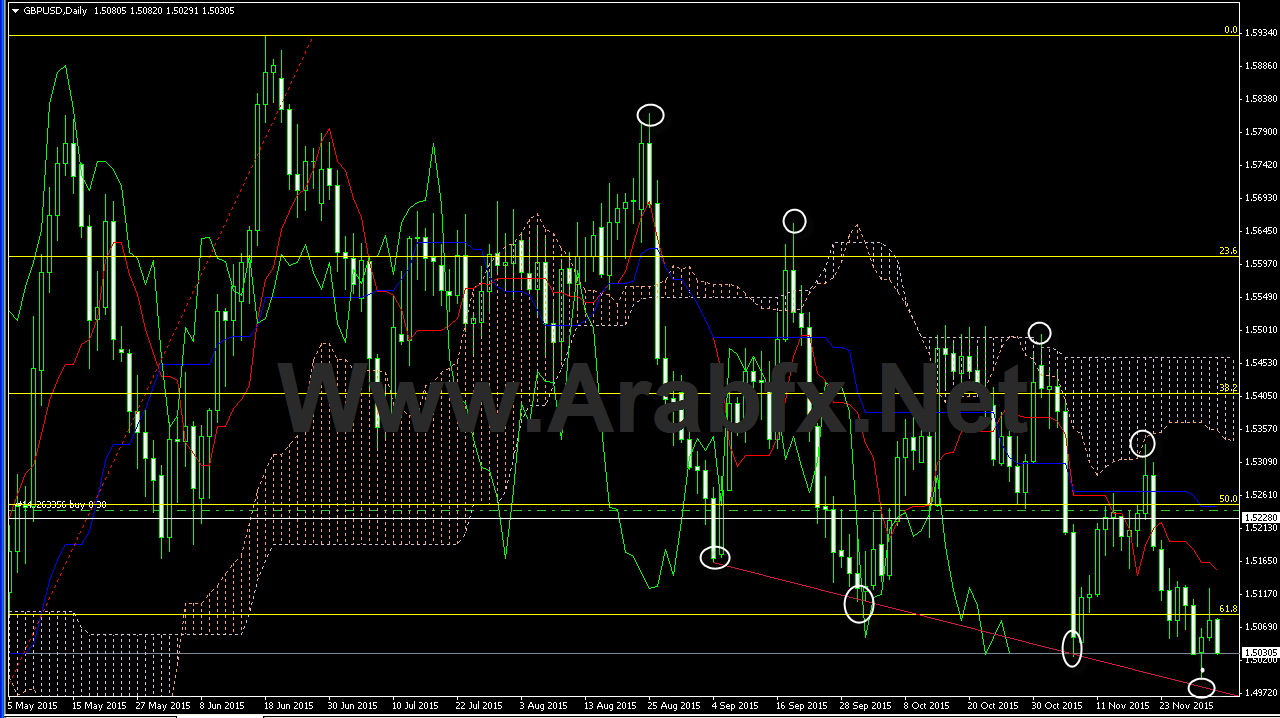Click the 1.51650 price on the scale
This screenshot has height=718, width=1280.
[1259, 561]
